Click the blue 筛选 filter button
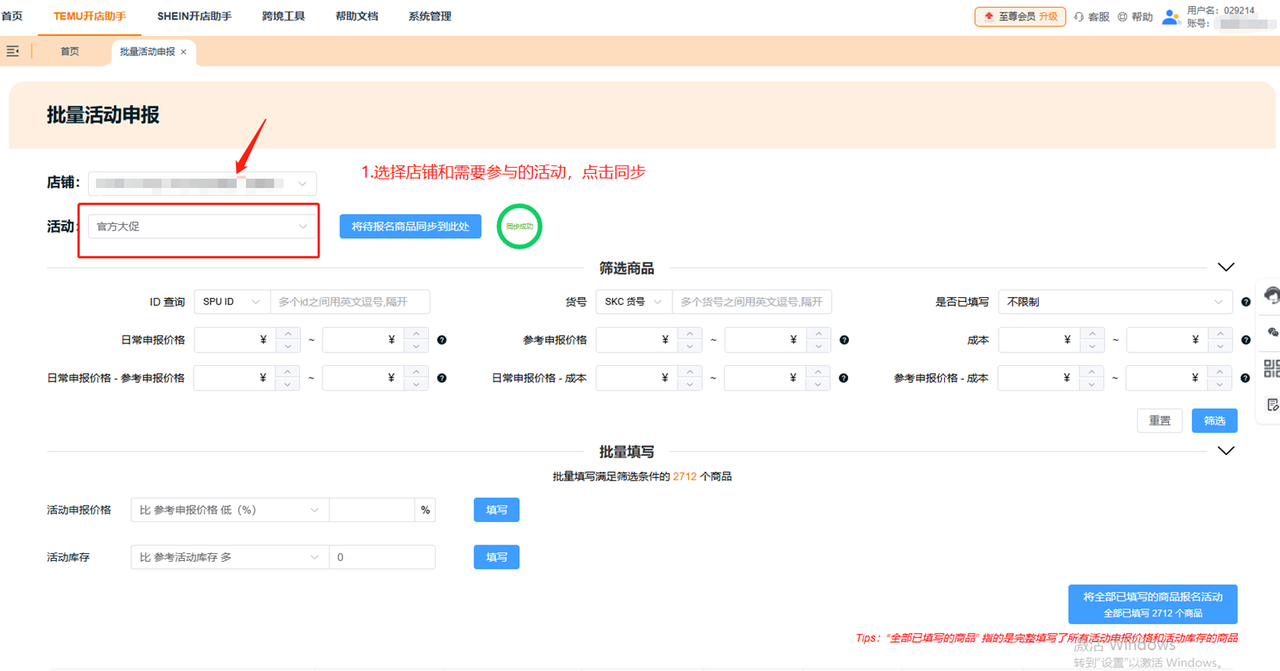The width and height of the screenshot is (1280, 671). (x=1214, y=420)
